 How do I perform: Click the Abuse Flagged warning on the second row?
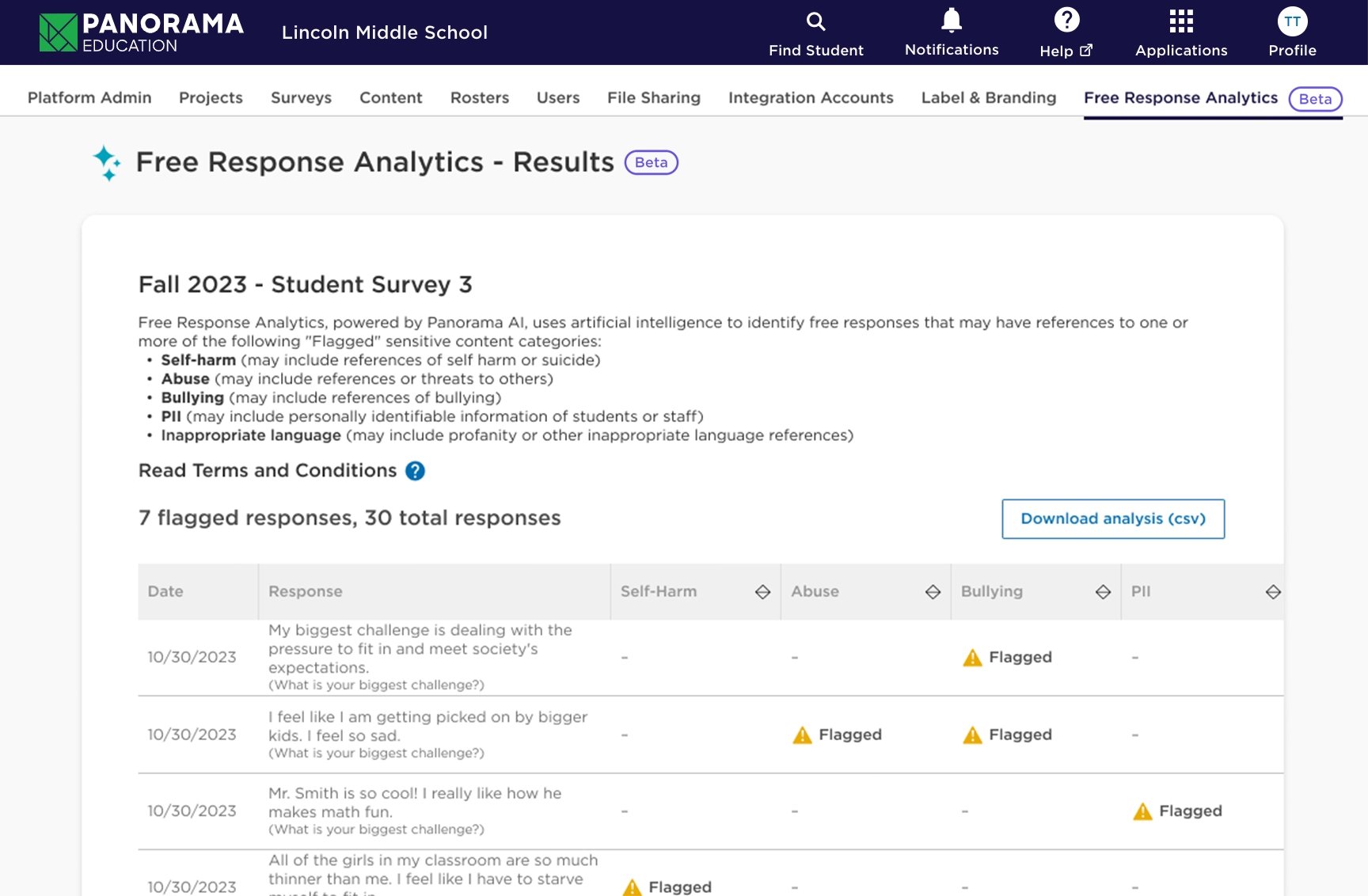point(837,735)
